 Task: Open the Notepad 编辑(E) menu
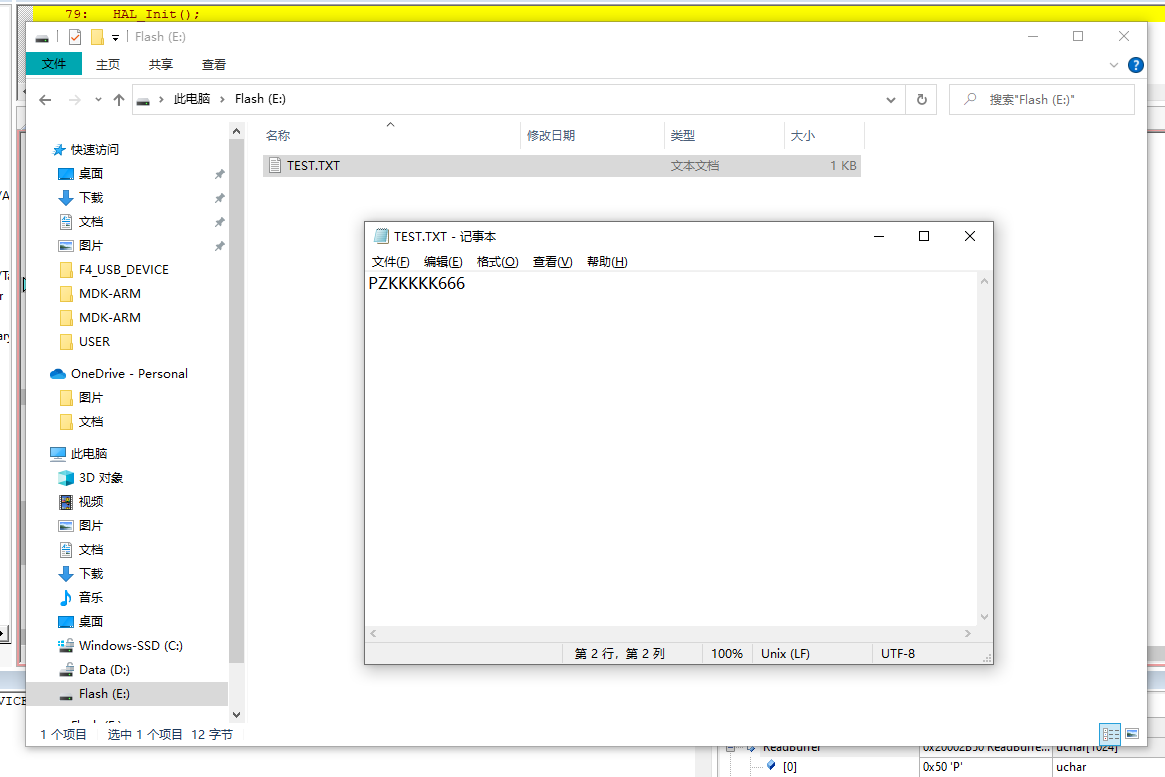(443, 261)
